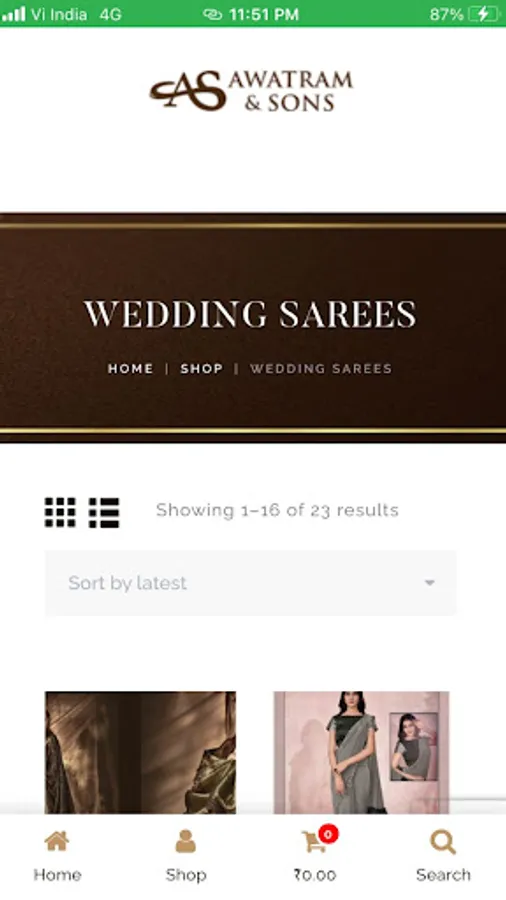
Task: Tap the Showing 1–16 of 23 results text
Action: pyautogui.click(x=277, y=510)
